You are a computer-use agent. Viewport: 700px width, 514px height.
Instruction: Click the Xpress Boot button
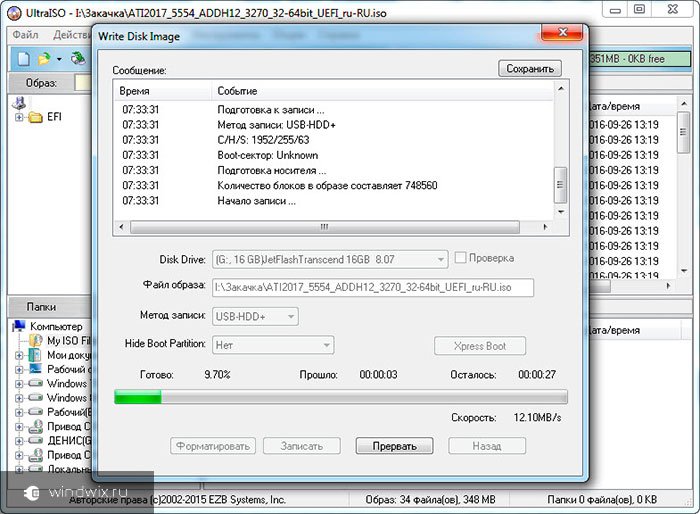click(x=480, y=346)
